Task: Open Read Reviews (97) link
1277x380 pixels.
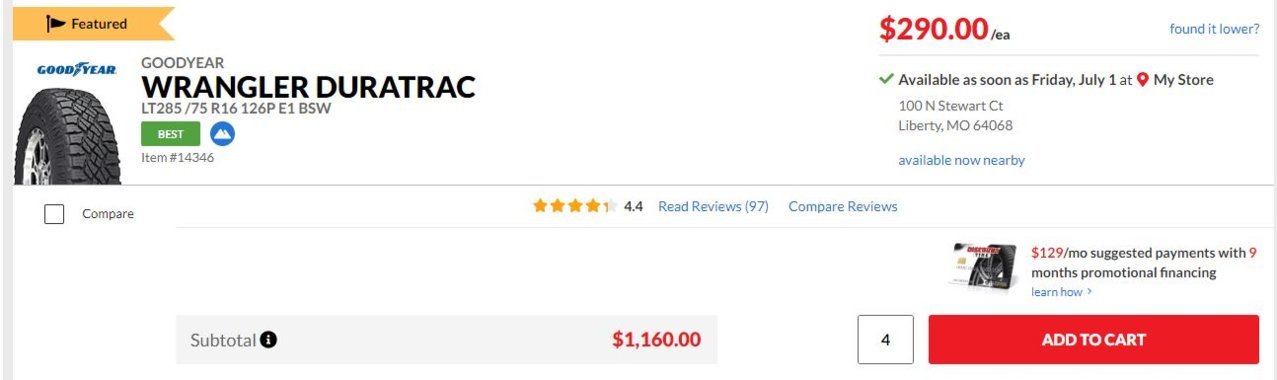Action: point(713,206)
